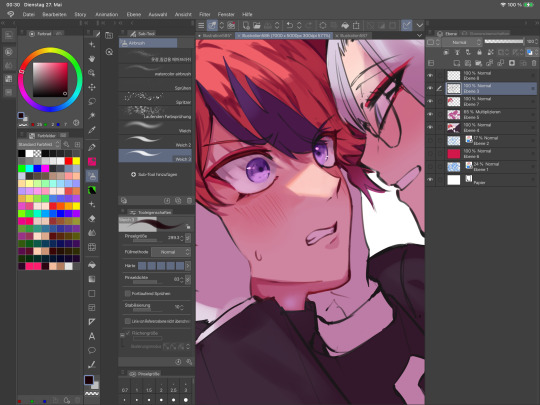Image resolution: width=540 pixels, height=405 pixels.
Task: Hide the Ebene 8 layer
Action: pos(430,75)
